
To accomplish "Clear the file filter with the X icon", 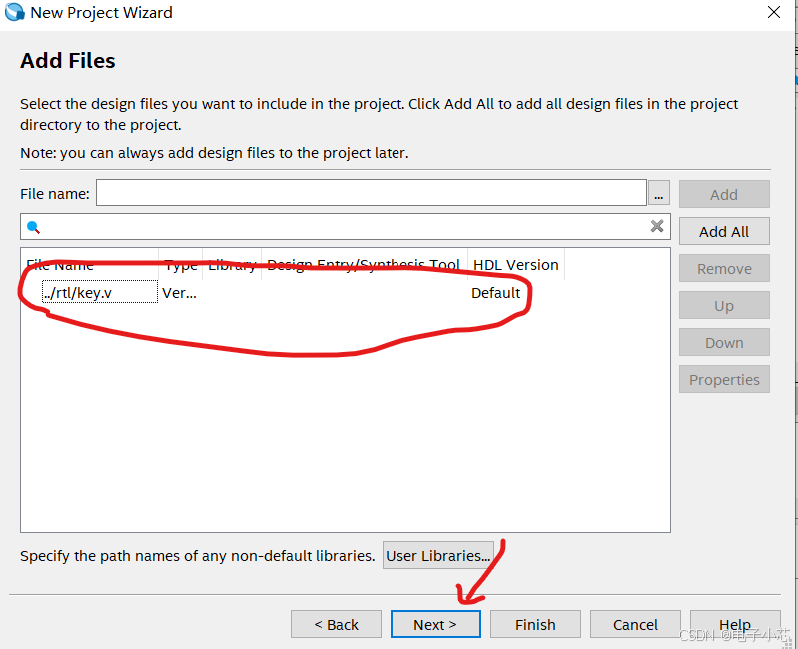I will 657,226.
